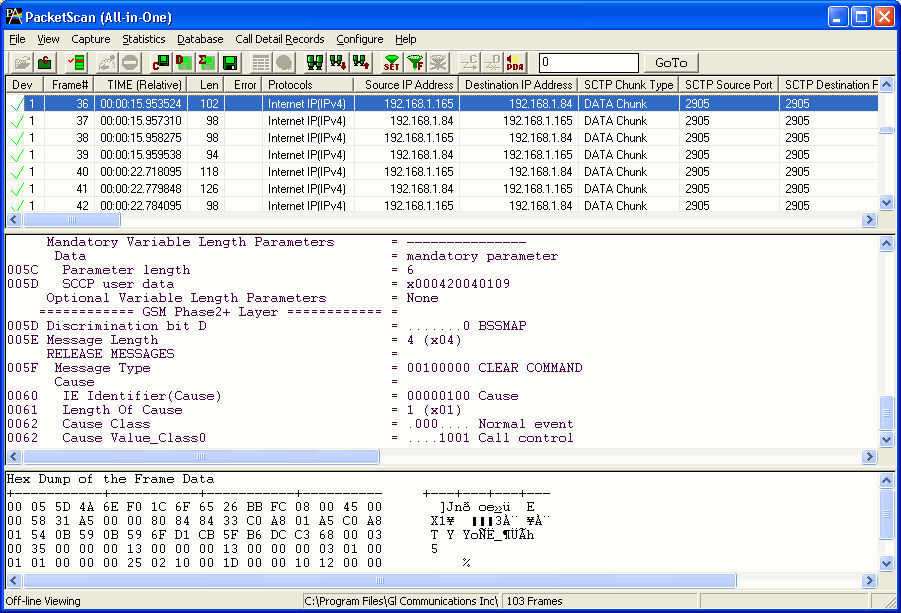Open the frame search binoculars tool
This screenshot has width=901, height=613.
(313, 62)
